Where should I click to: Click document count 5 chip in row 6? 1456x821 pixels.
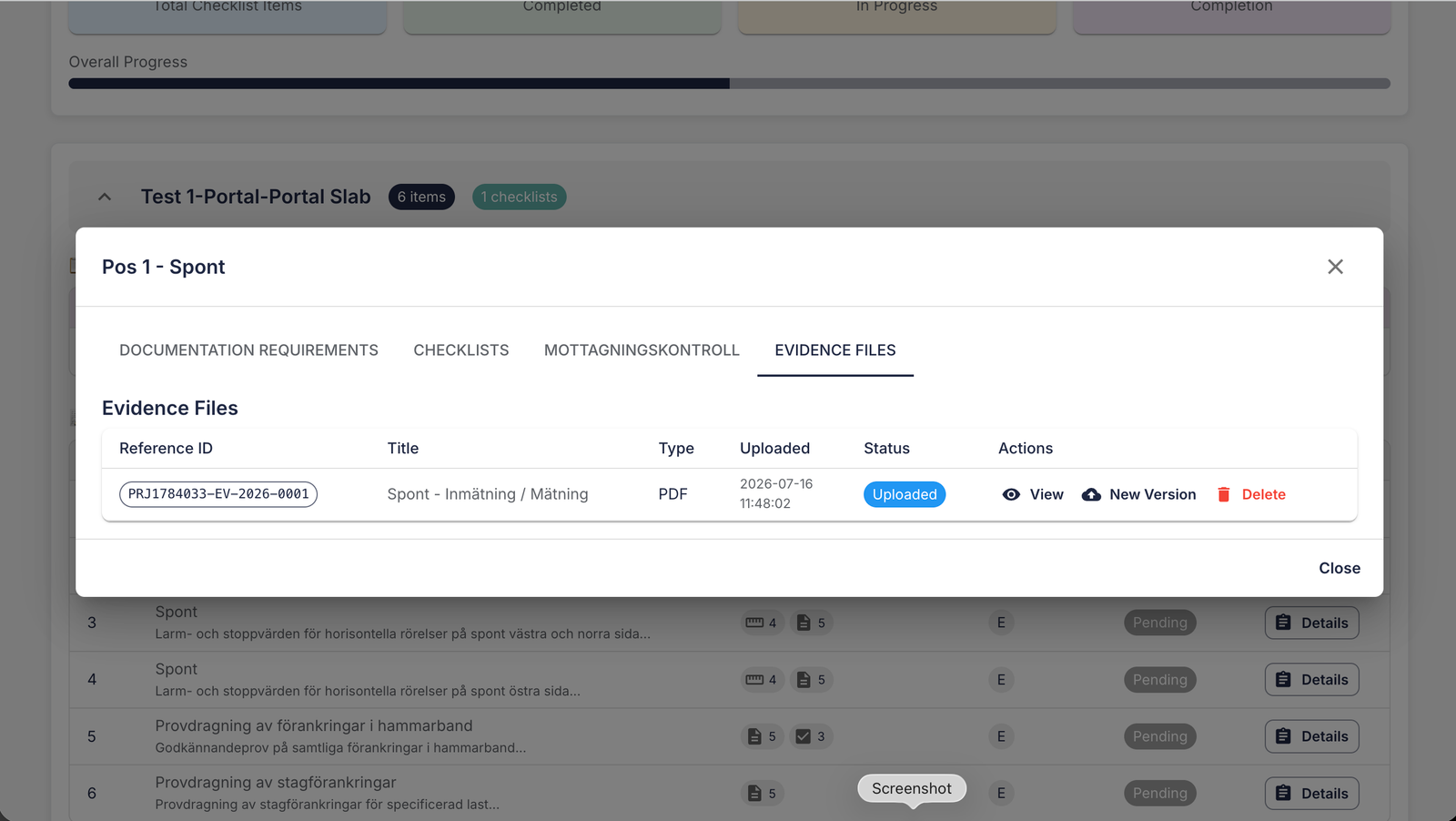click(x=762, y=794)
